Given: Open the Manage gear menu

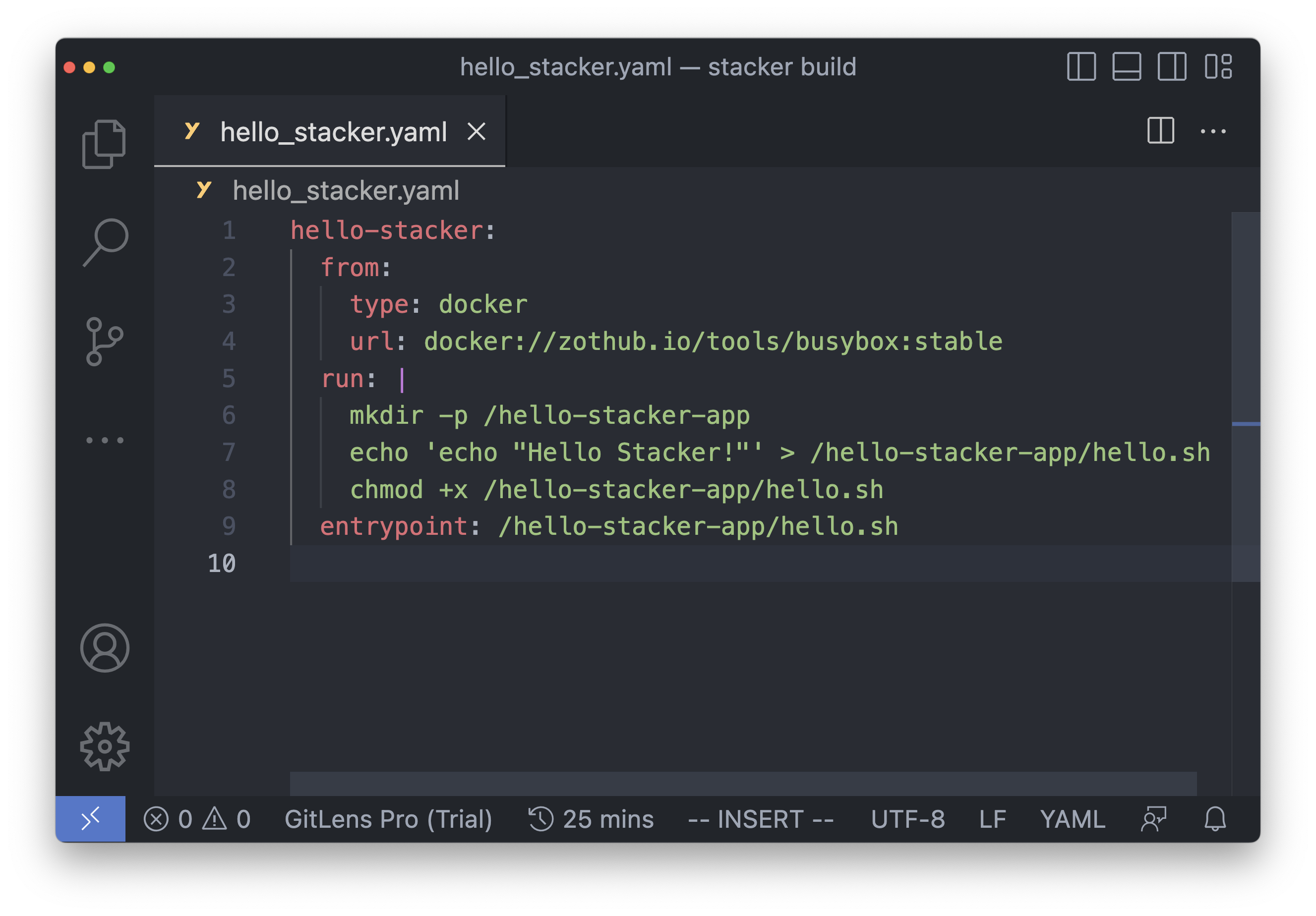Looking at the screenshot, I should coord(105,746).
